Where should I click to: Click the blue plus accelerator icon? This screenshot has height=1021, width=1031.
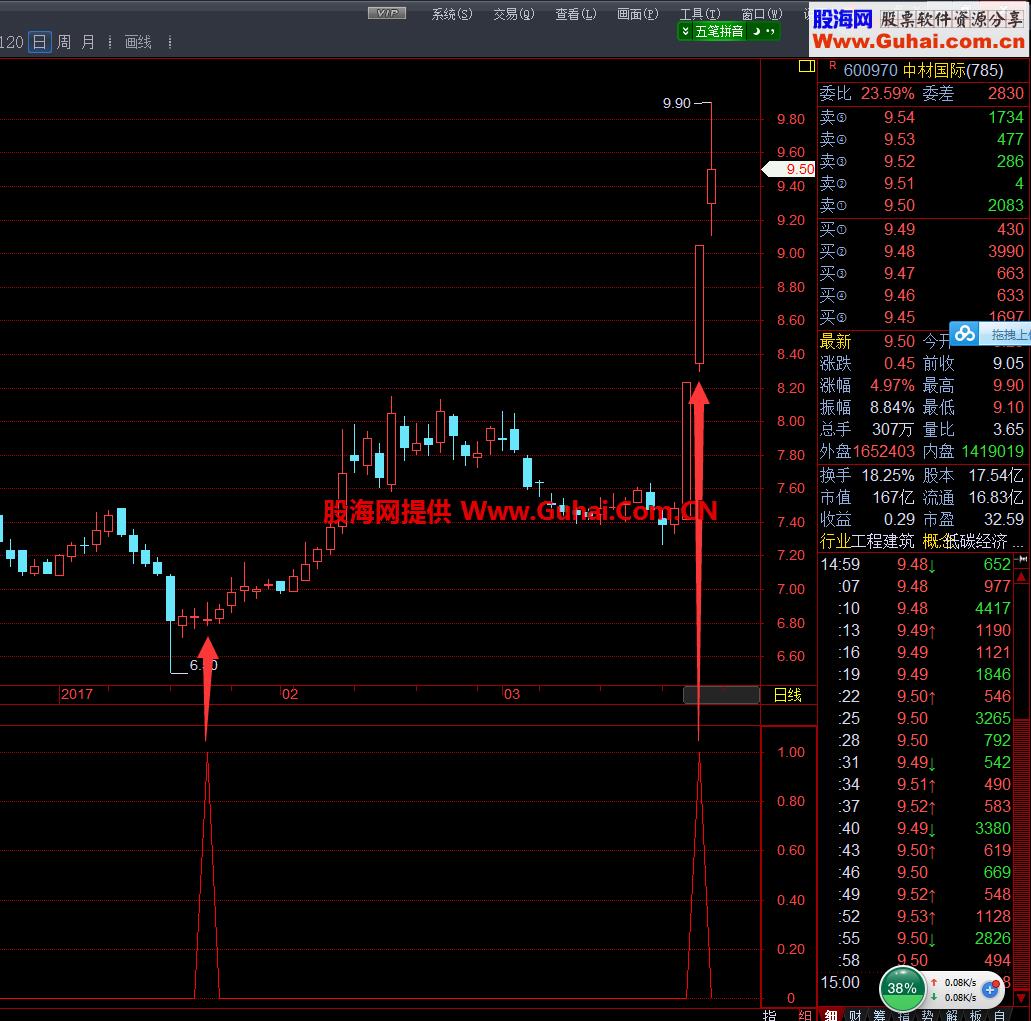pos(990,990)
